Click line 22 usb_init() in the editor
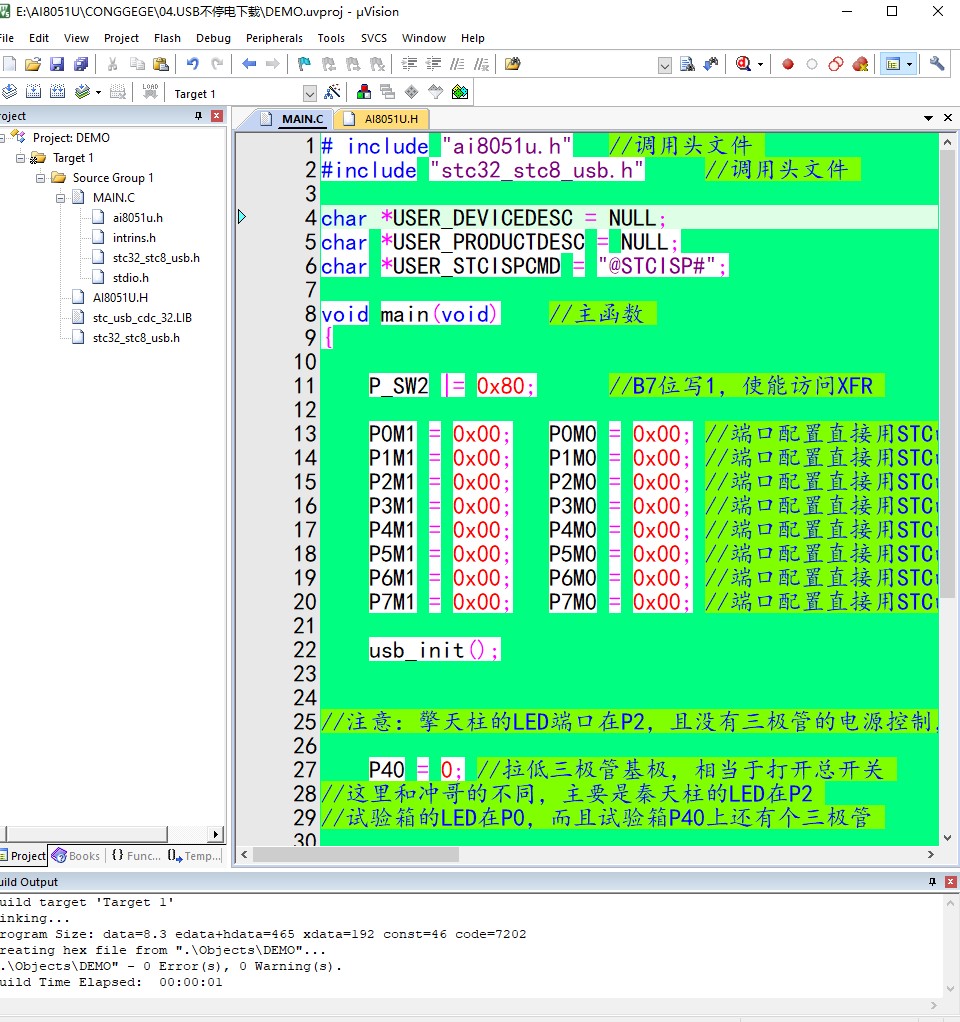This screenshot has height=1022, width=960. tap(434, 650)
